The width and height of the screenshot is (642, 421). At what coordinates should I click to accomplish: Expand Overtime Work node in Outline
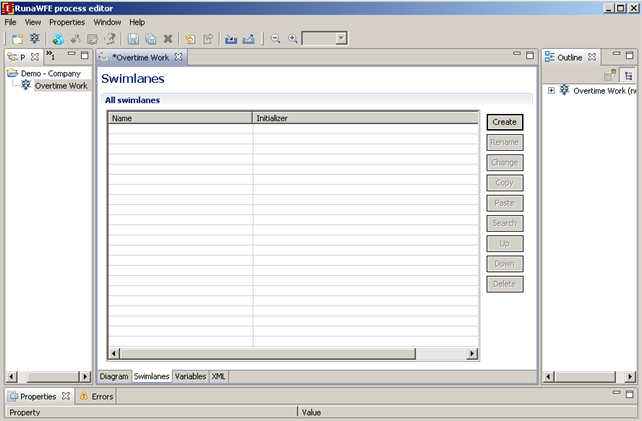coord(551,91)
